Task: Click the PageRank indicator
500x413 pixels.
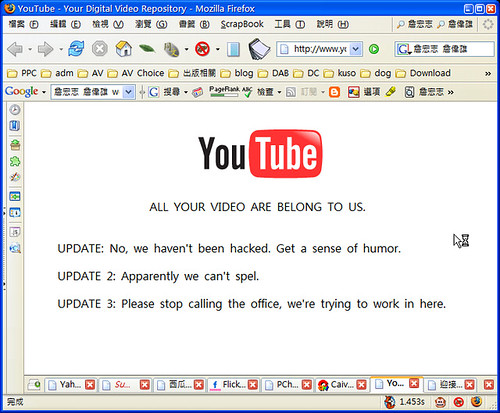Action: (x=224, y=91)
